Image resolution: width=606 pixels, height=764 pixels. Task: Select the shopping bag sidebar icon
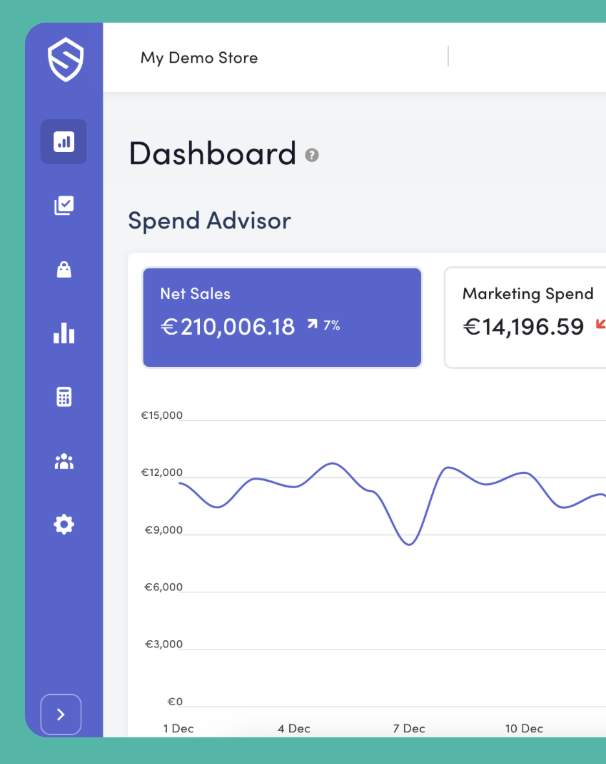coord(64,269)
